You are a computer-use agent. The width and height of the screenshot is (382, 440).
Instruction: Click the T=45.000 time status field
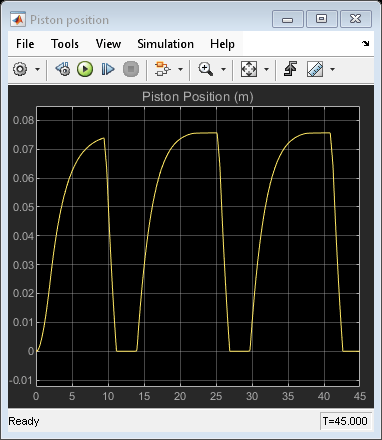[345, 421]
